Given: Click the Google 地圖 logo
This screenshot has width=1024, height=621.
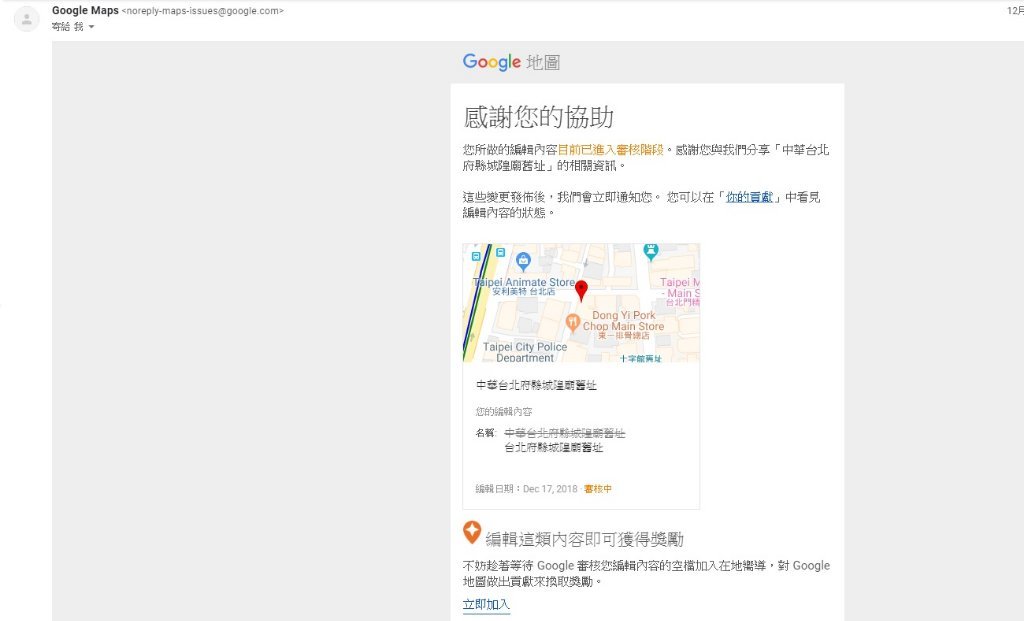Looking at the screenshot, I should (x=511, y=62).
